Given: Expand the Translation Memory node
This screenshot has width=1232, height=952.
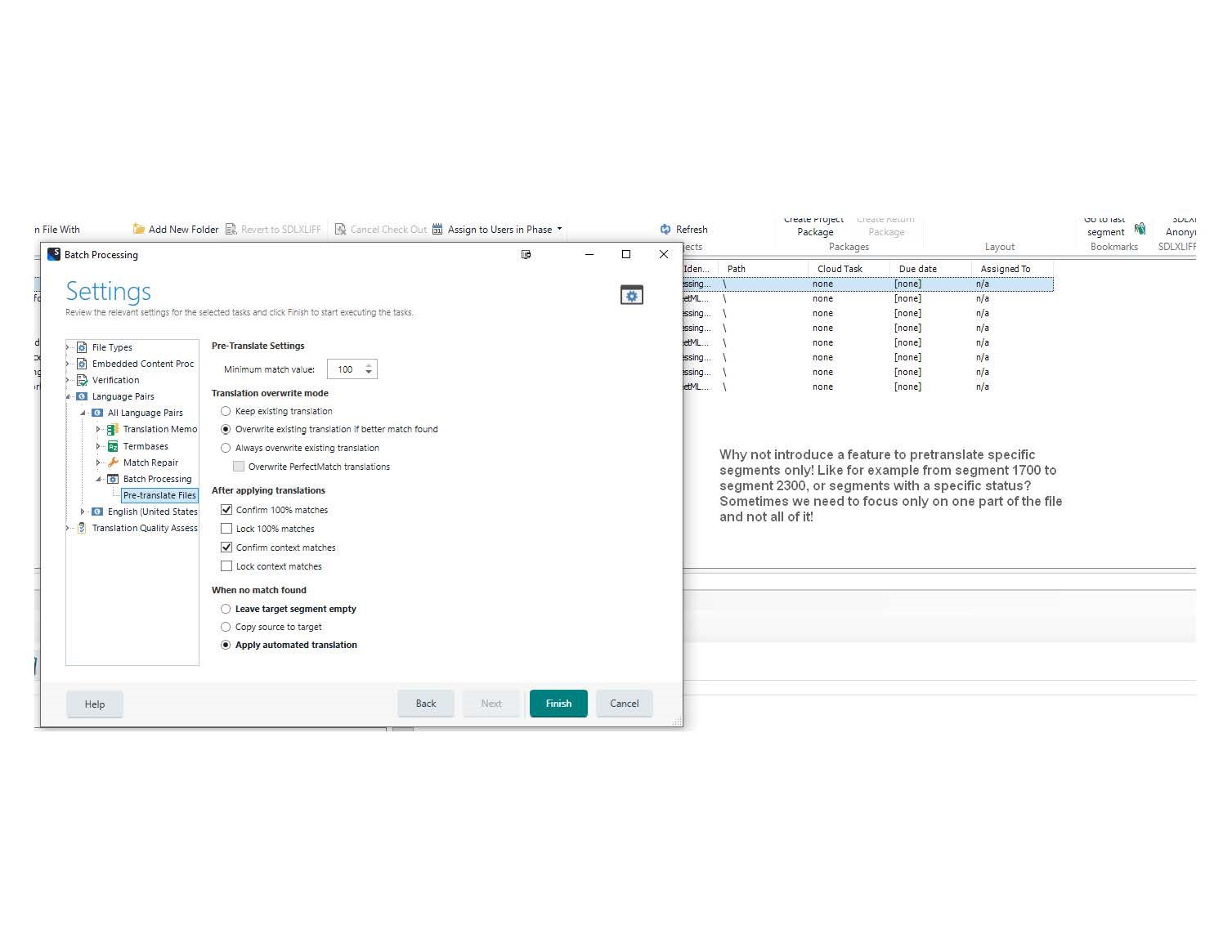Looking at the screenshot, I should [99, 429].
